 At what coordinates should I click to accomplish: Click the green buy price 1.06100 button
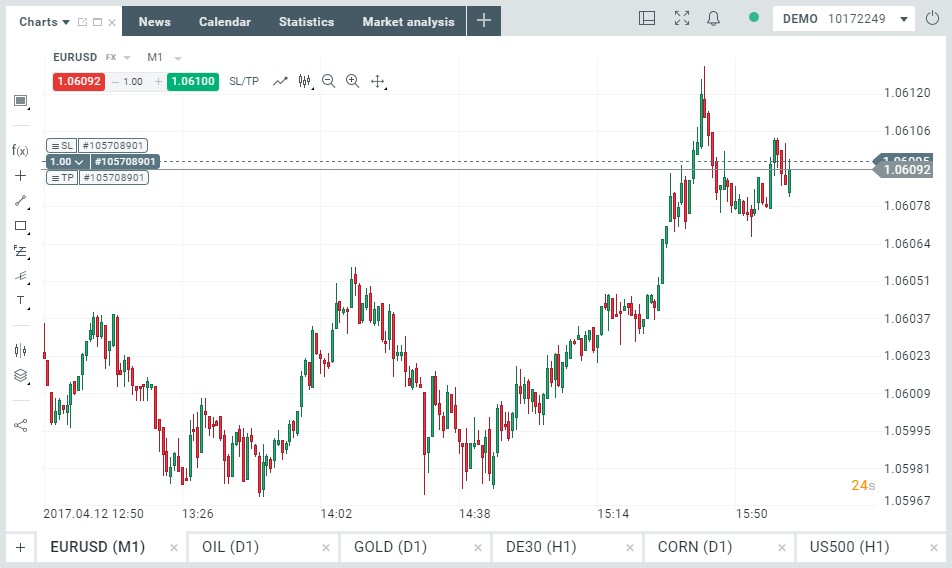tap(192, 81)
